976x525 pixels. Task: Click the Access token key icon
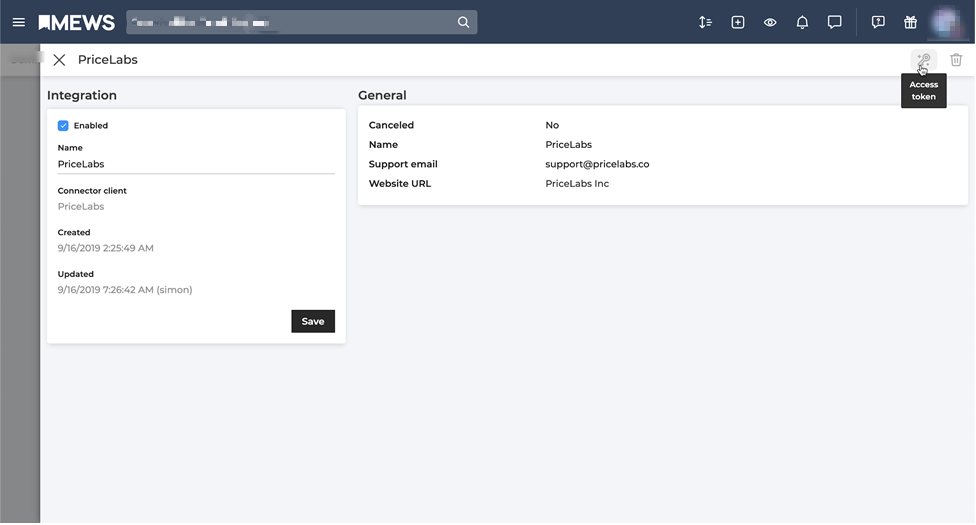tap(924, 60)
